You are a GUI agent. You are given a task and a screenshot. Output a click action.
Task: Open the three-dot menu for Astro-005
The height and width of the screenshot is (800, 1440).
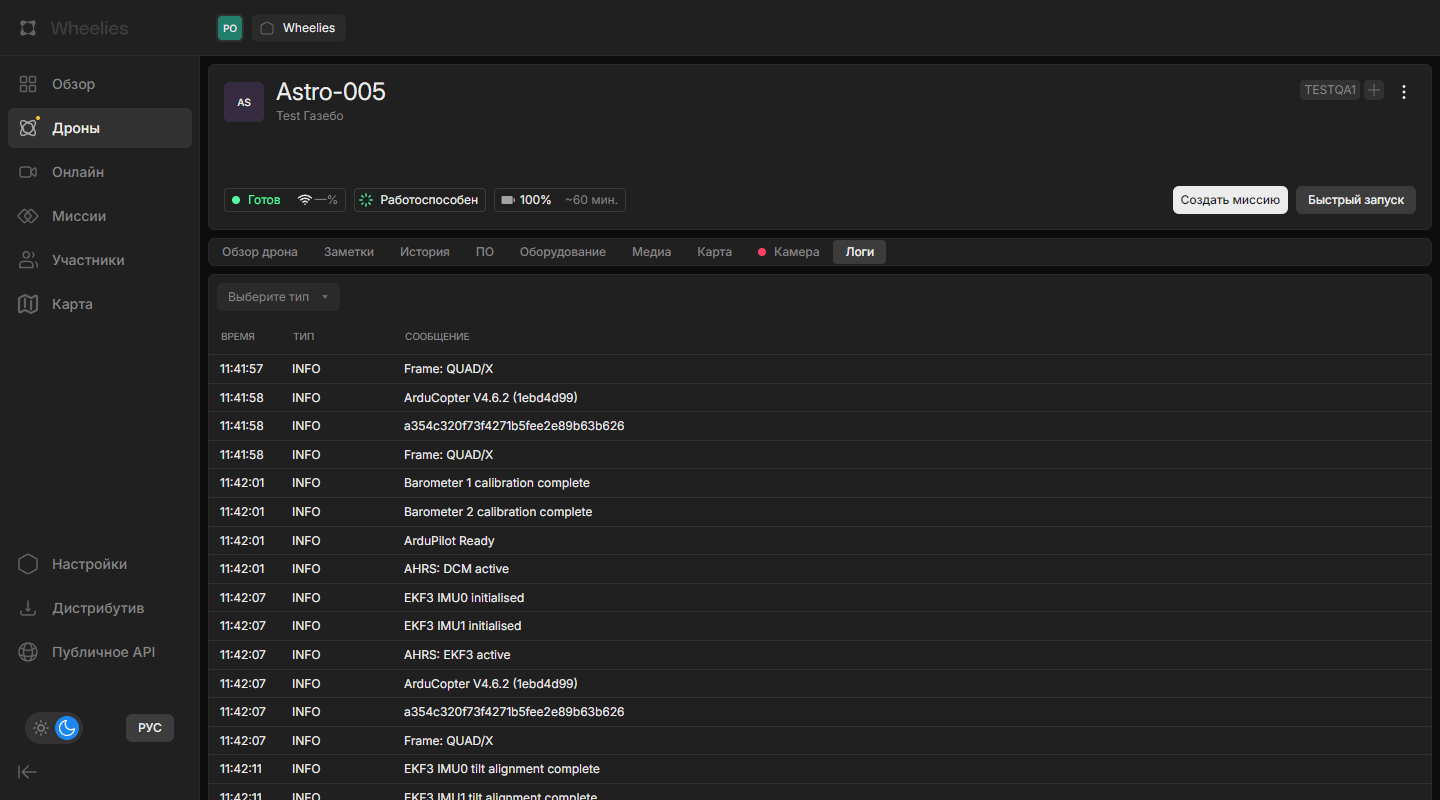pos(1404,92)
